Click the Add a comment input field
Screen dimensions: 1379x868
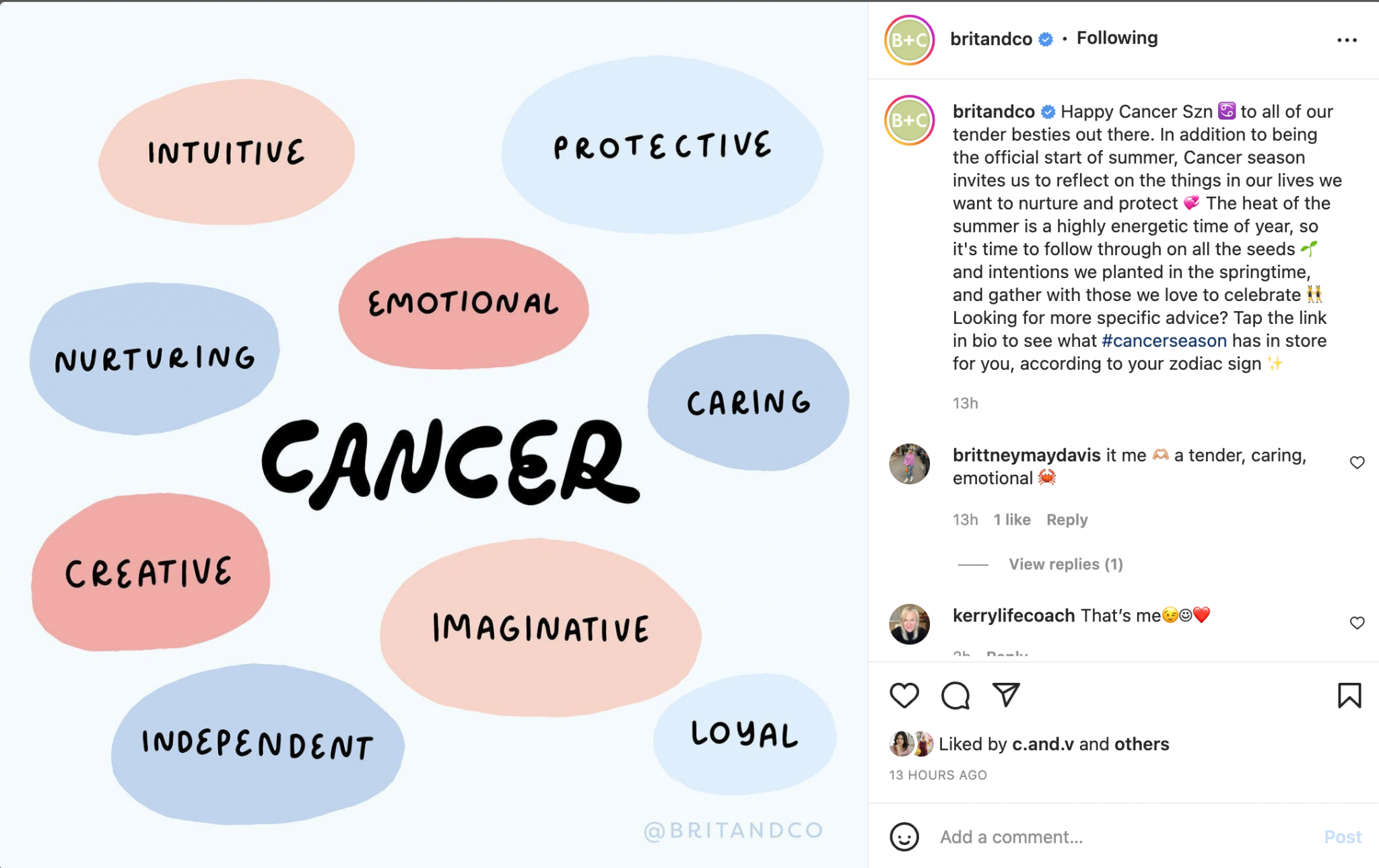pyautogui.click(x=1077, y=837)
